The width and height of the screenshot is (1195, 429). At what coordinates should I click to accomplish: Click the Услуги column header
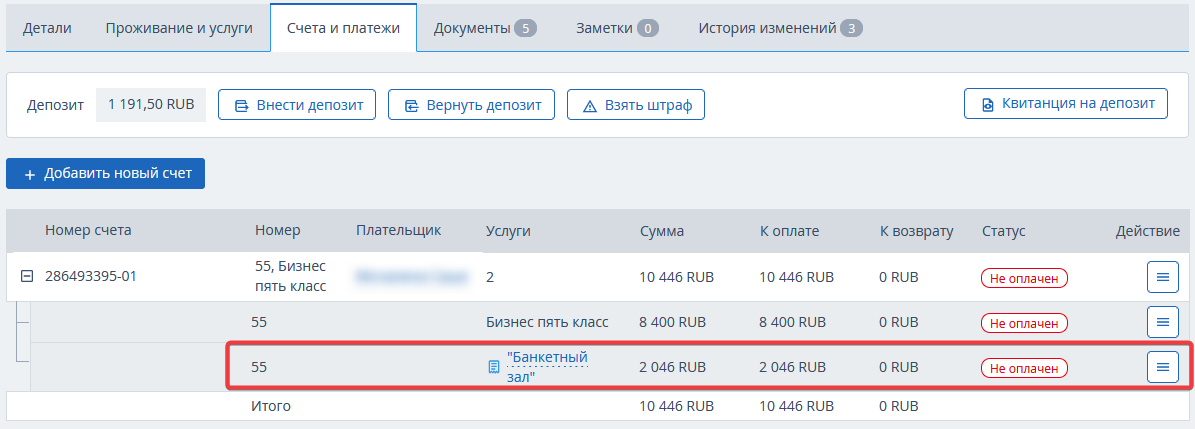coord(508,231)
